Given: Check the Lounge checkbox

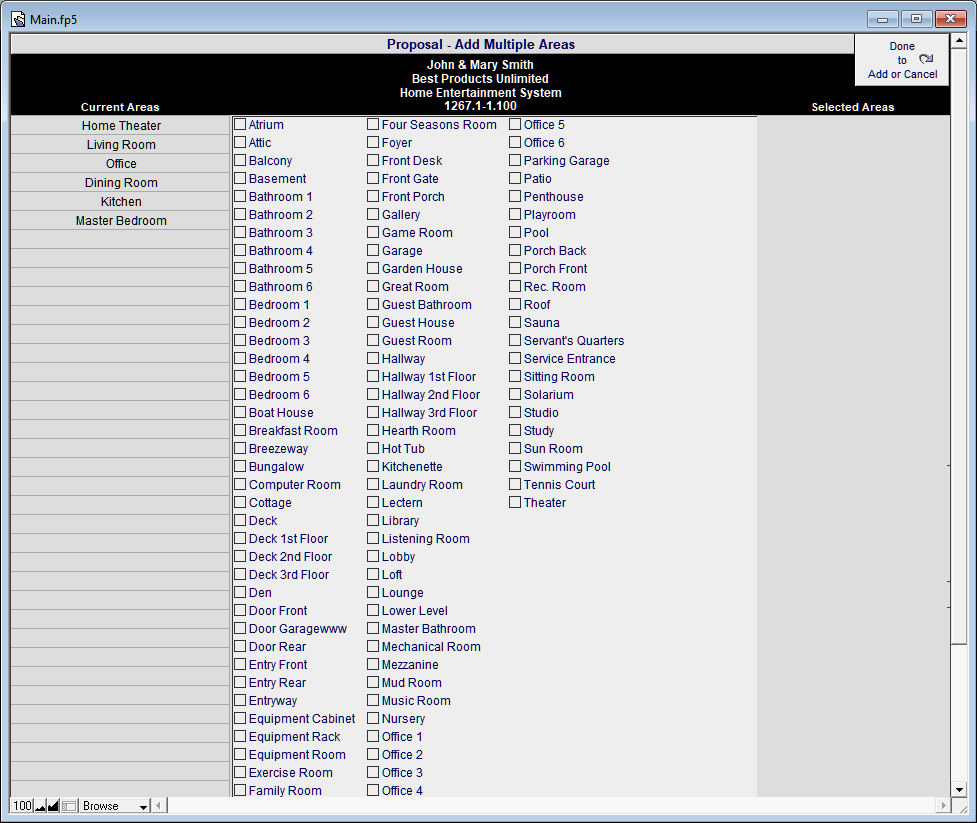Looking at the screenshot, I should point(373,592).
